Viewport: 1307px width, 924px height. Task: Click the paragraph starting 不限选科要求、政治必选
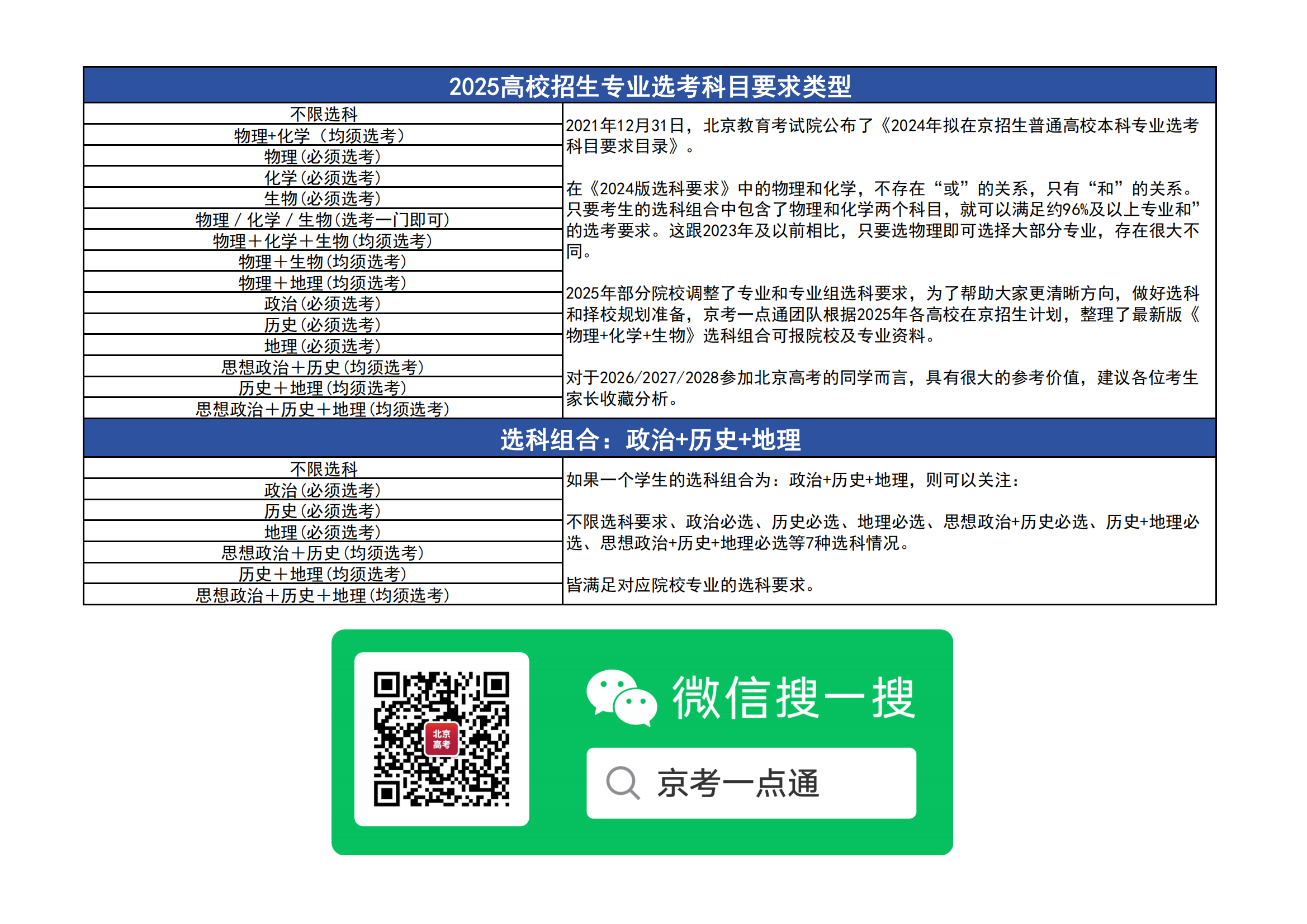tap(883, 532)
